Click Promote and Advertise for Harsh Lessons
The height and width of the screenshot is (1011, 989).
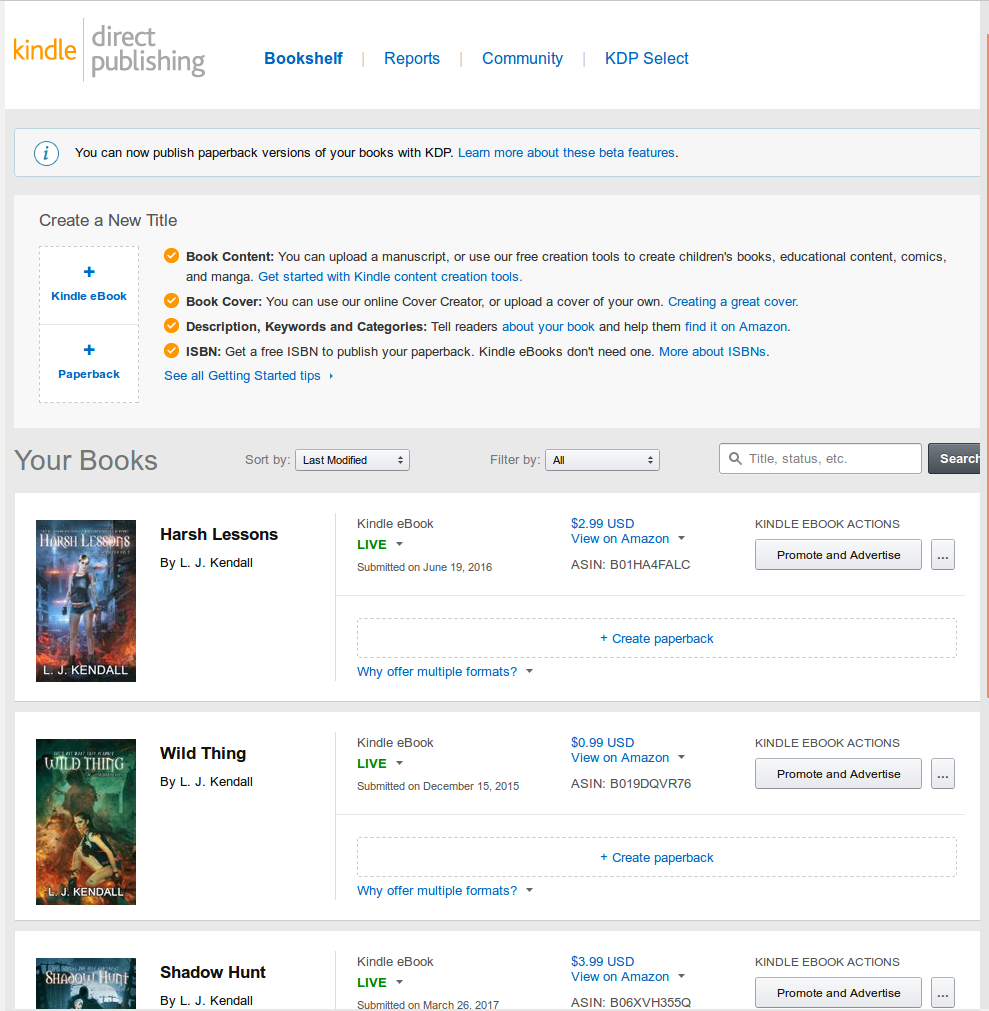pos(838,555)
